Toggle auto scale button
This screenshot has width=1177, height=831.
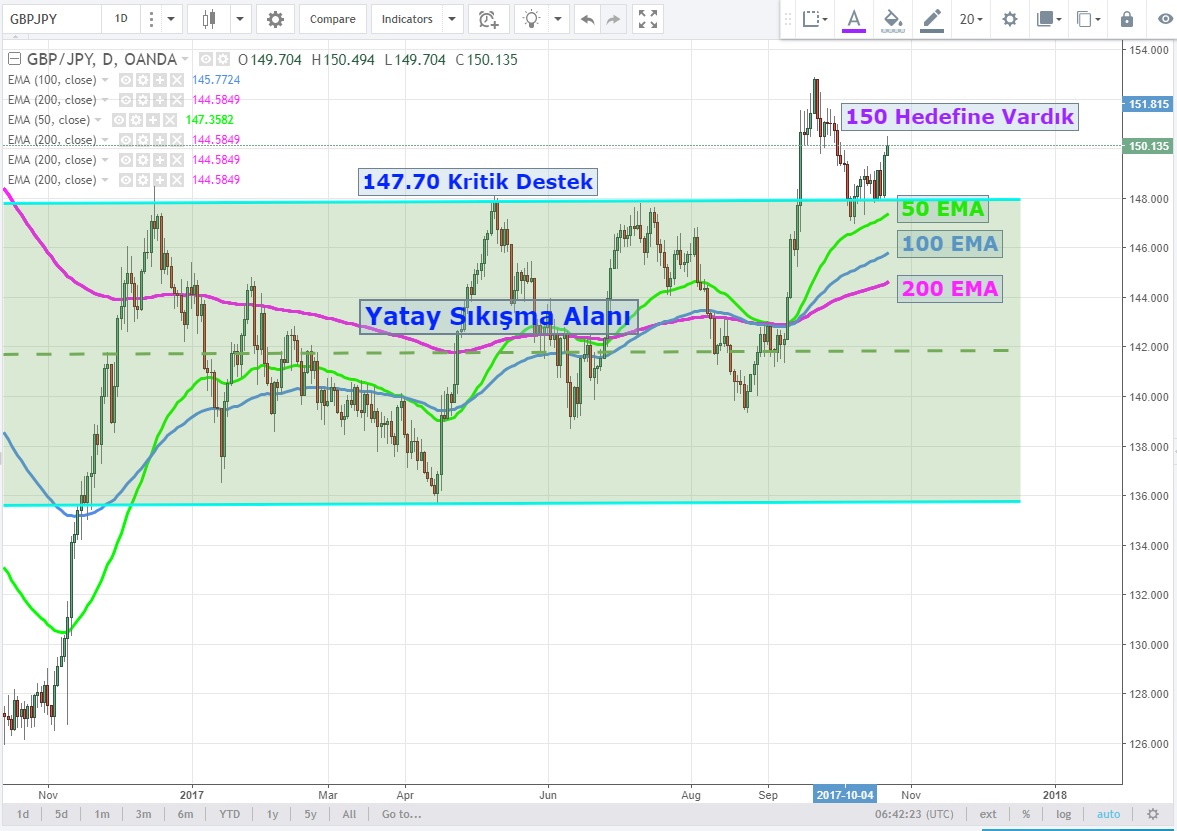click(x=1108, y=814)
